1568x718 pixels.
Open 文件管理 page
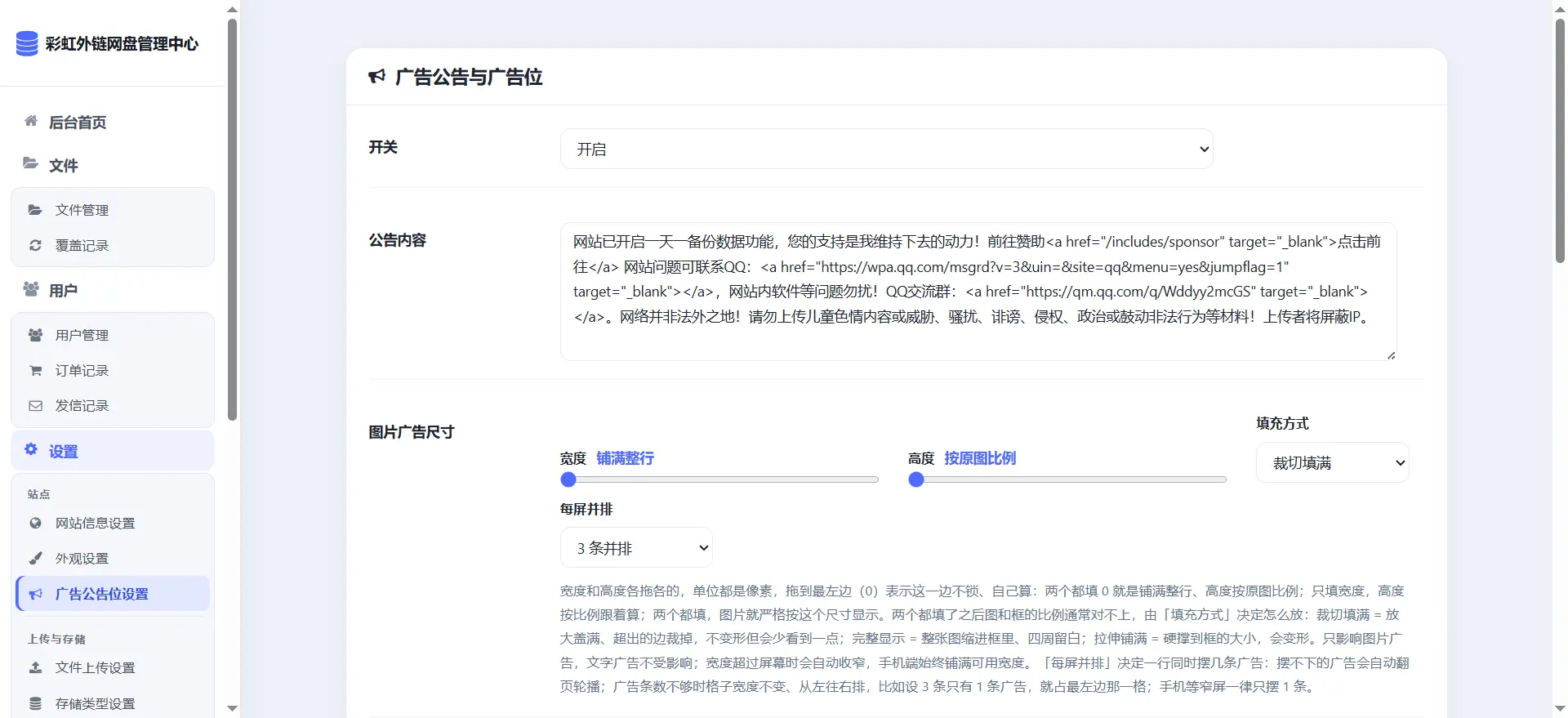tap(113, 210)
